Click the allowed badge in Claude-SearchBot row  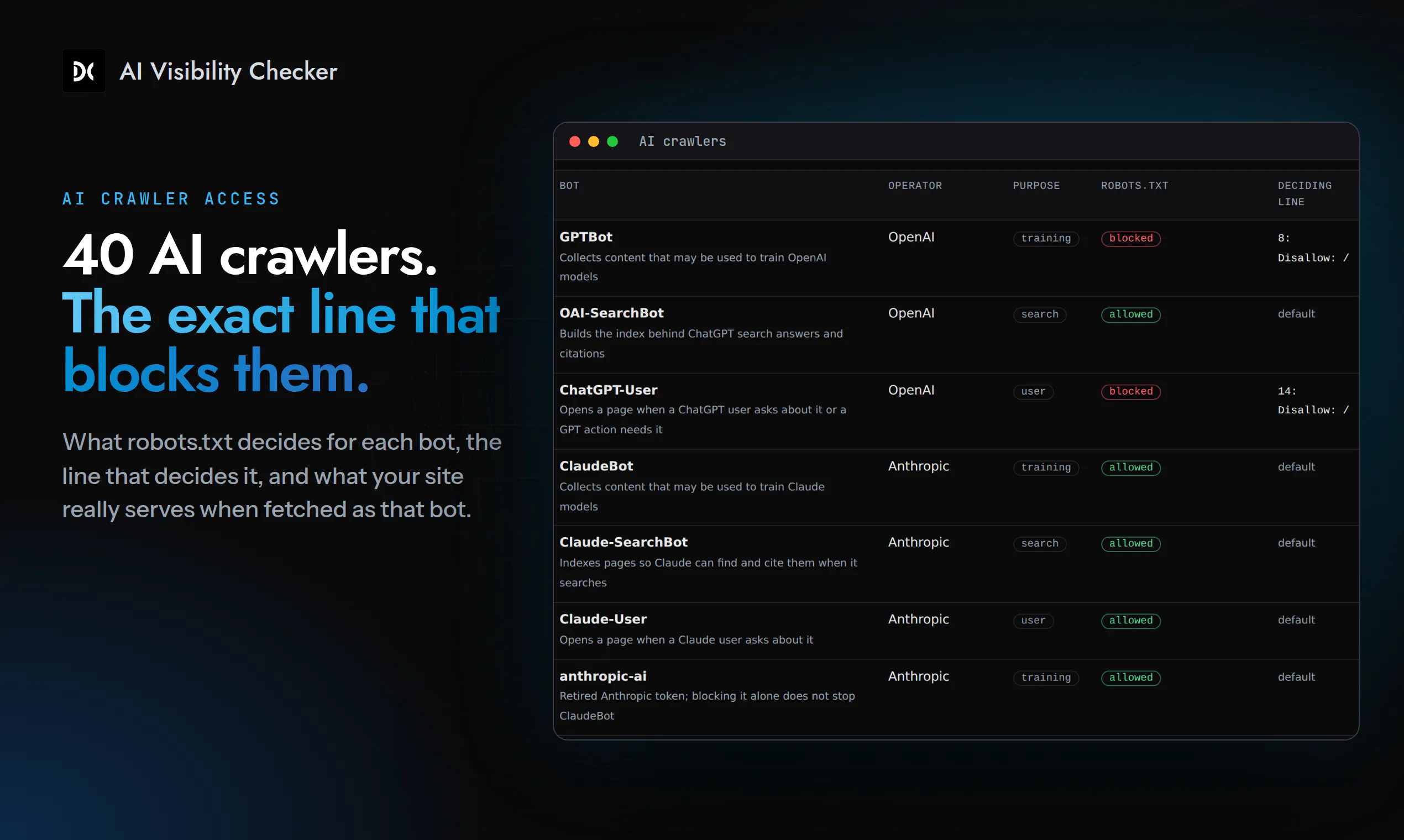point(1130,543)
